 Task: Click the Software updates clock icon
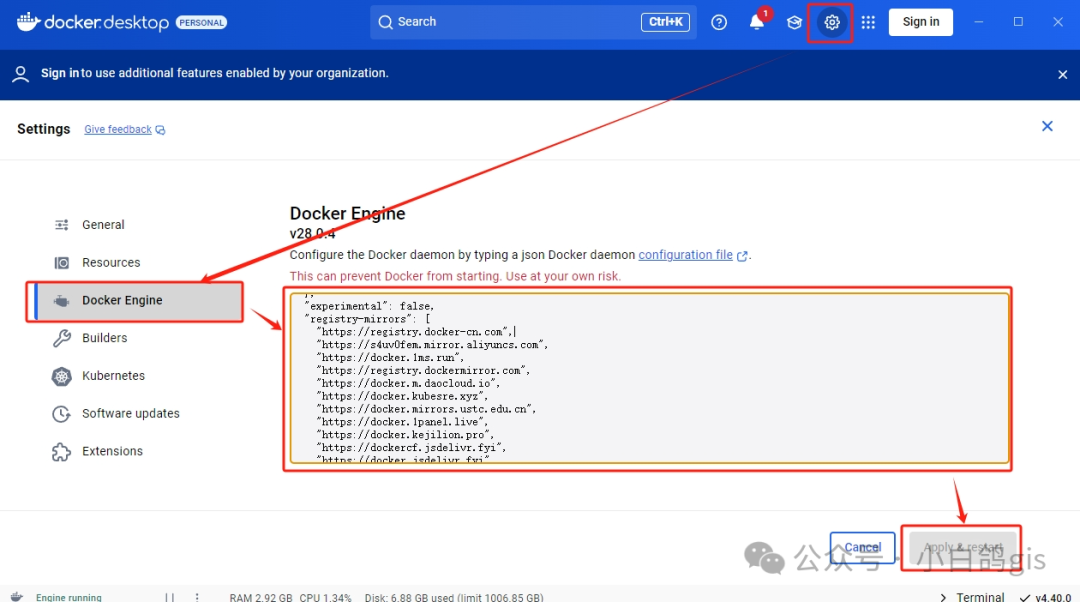[61, 413]
